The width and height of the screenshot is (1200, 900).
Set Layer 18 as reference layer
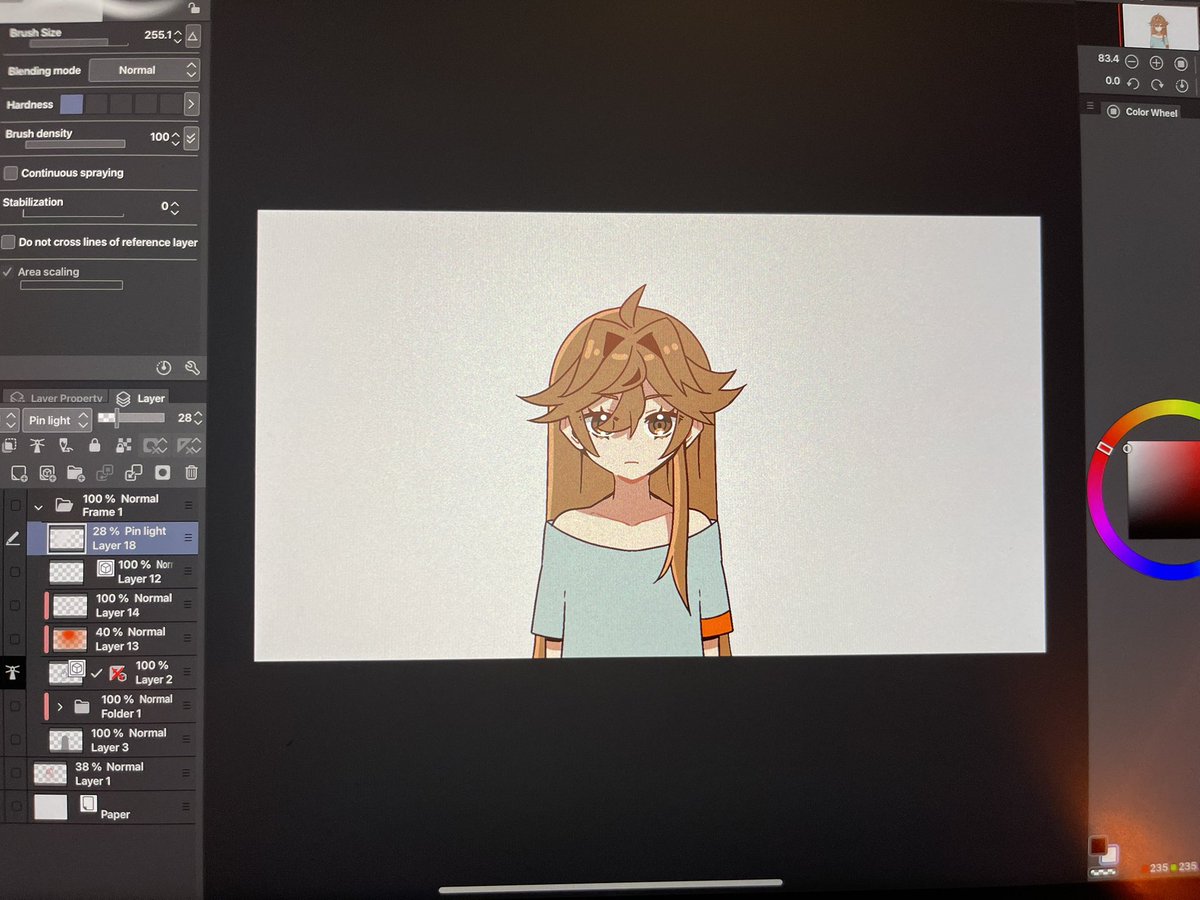[36, 446]
